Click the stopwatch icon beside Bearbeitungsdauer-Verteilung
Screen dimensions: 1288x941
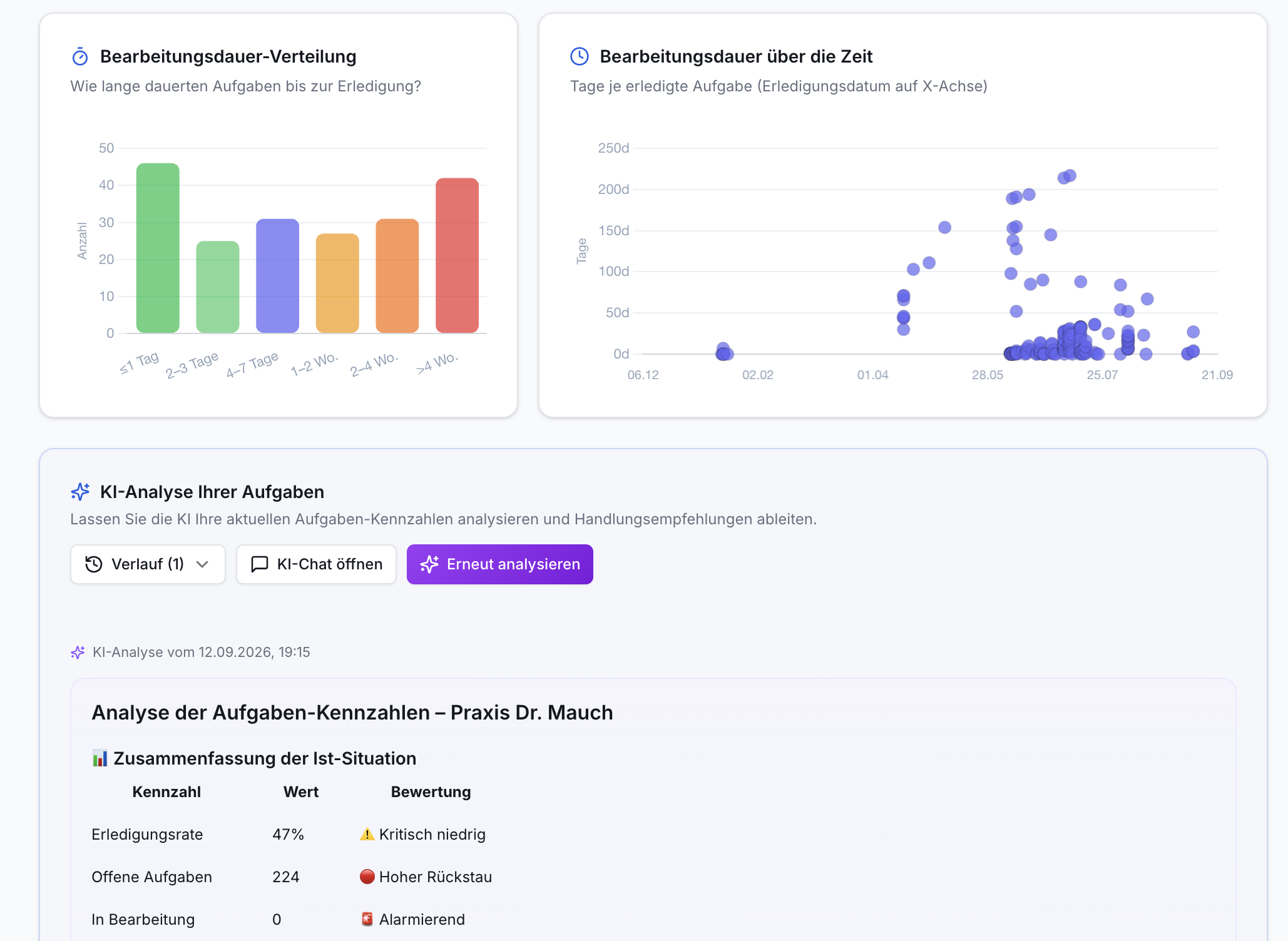coord(80,57)
